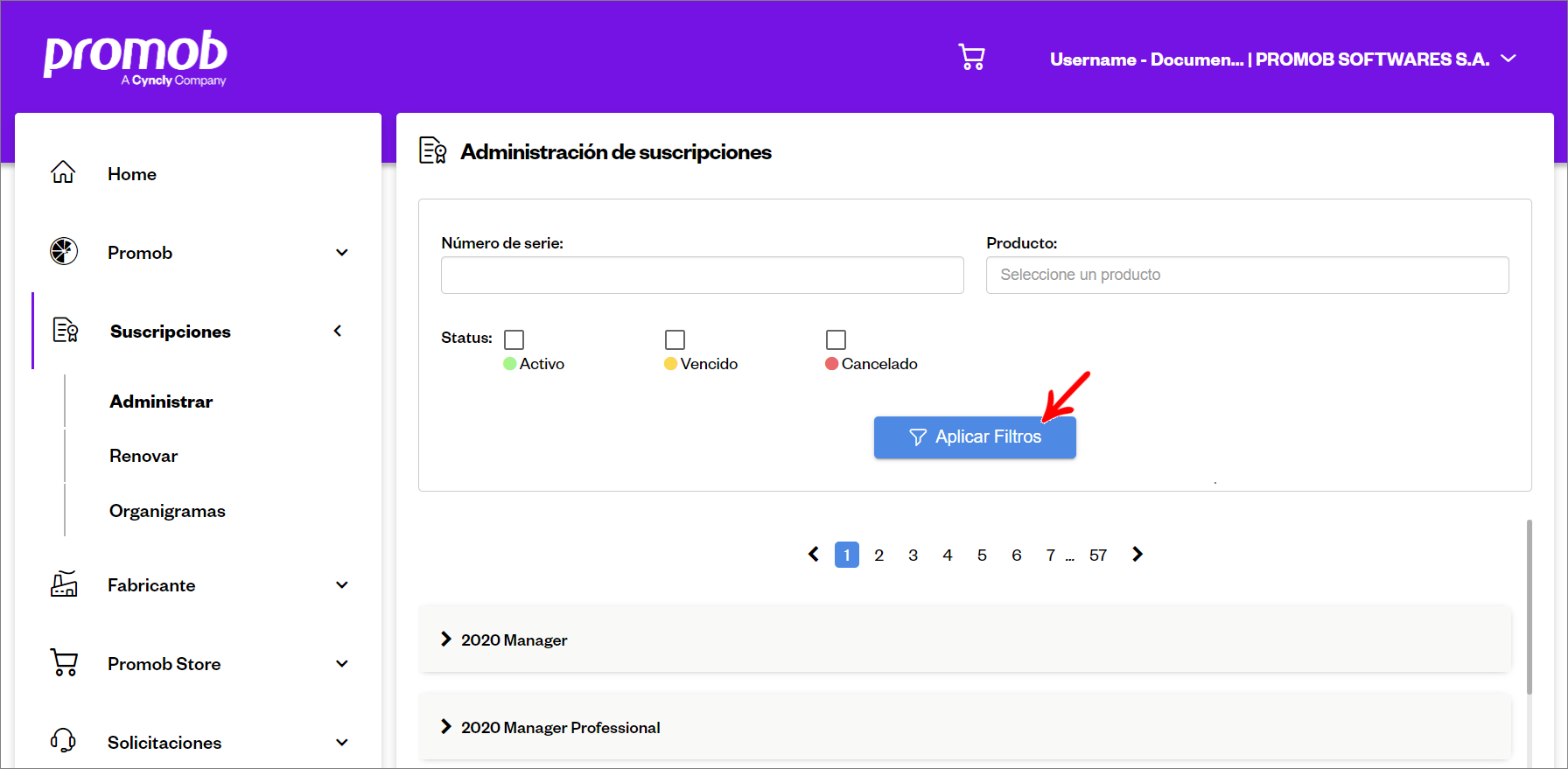Expand the Solicitaciones menu chevron

(x=342, y=743)
